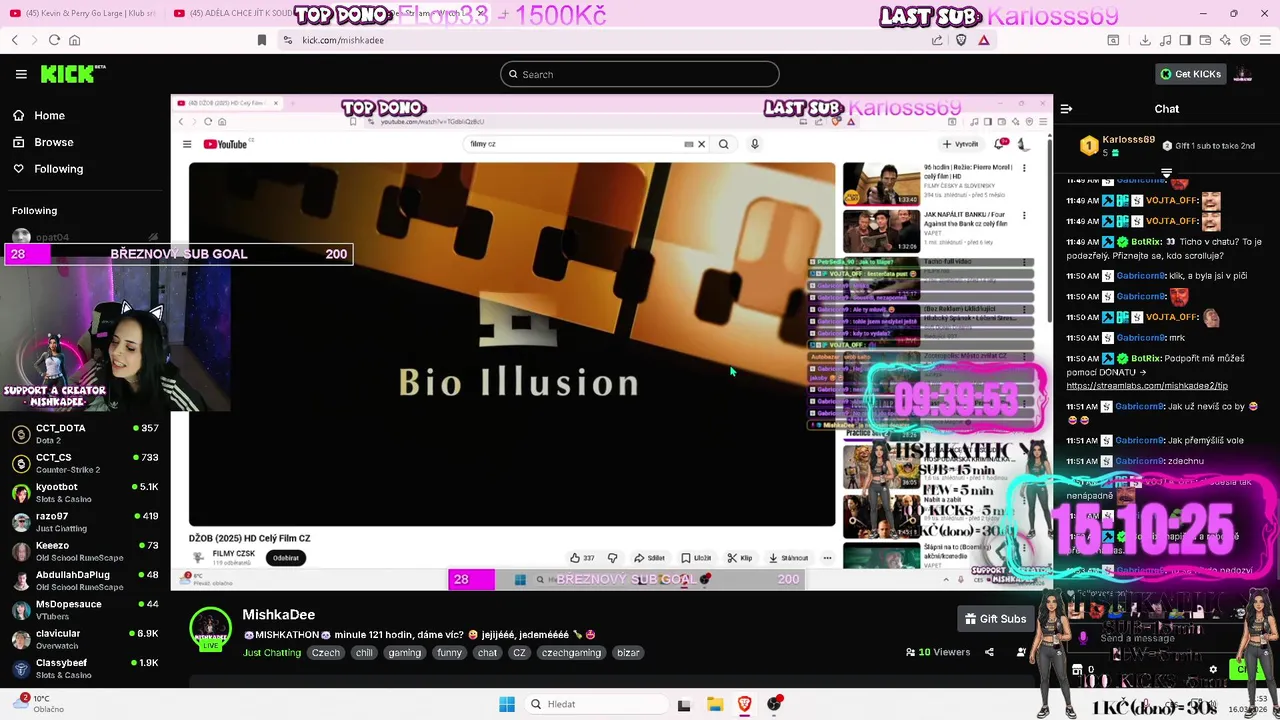Open streamlabs donation link in chat
This screenshot has width=1280, height=720.
pyautogui.click(x=1147, y=385)
